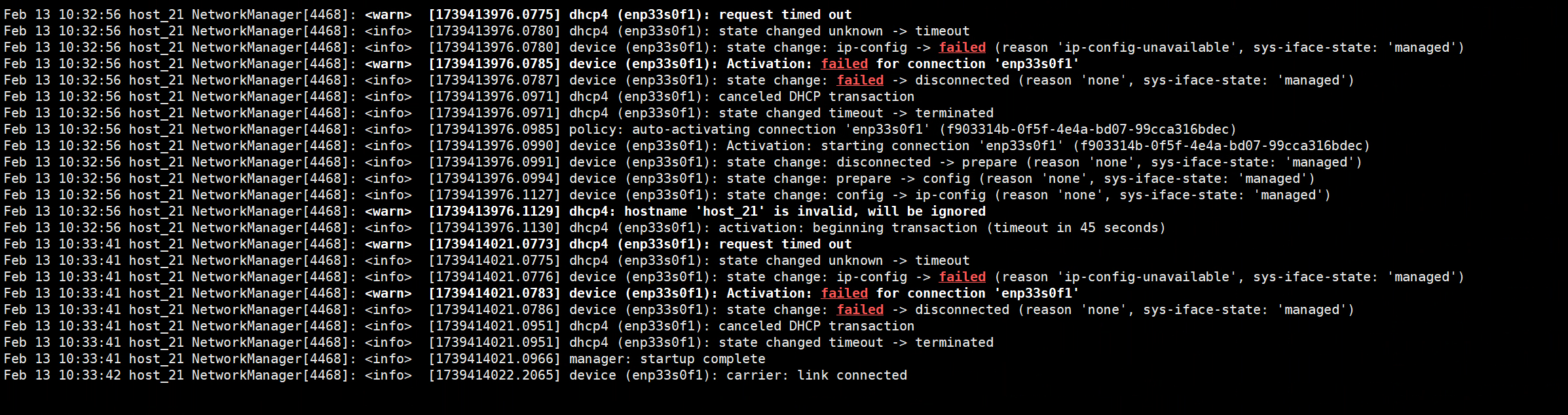
Task: Click 'failed' in 10:33:41 ip-config state change
Action: click(962, 277)
